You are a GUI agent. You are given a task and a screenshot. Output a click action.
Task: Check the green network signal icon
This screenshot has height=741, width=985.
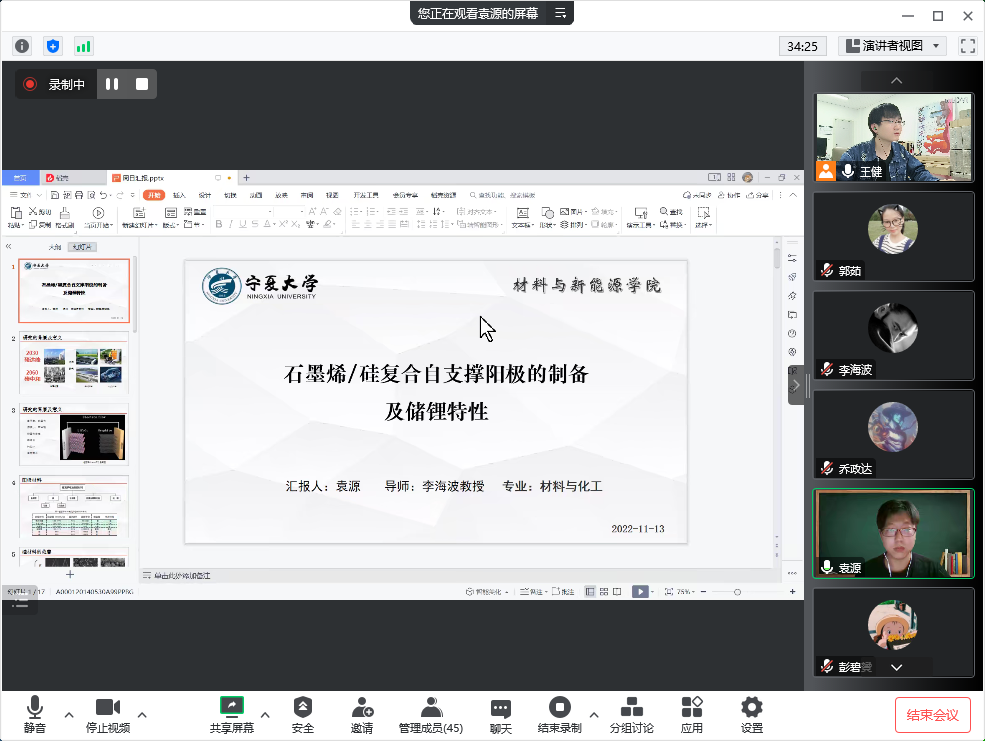pos(83,46)
